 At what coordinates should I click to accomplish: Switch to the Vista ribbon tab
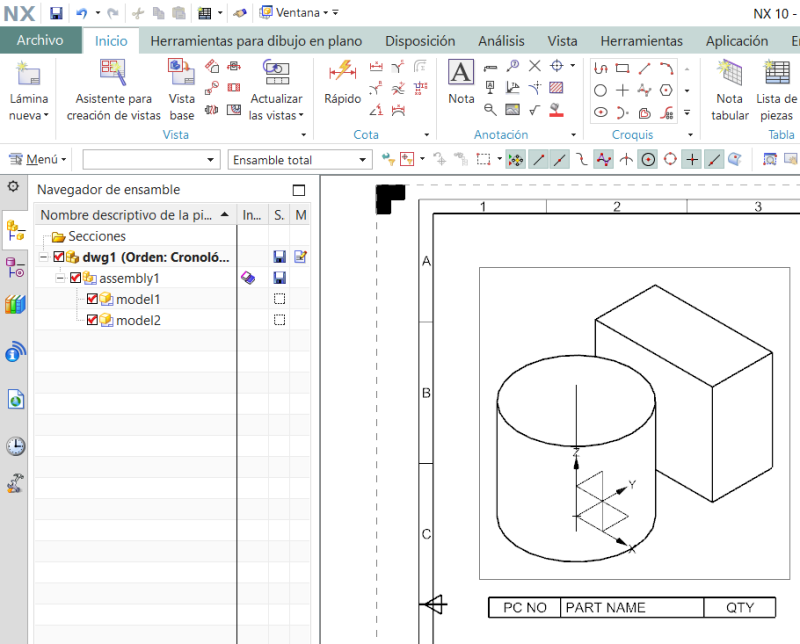[x=562, y=41]
